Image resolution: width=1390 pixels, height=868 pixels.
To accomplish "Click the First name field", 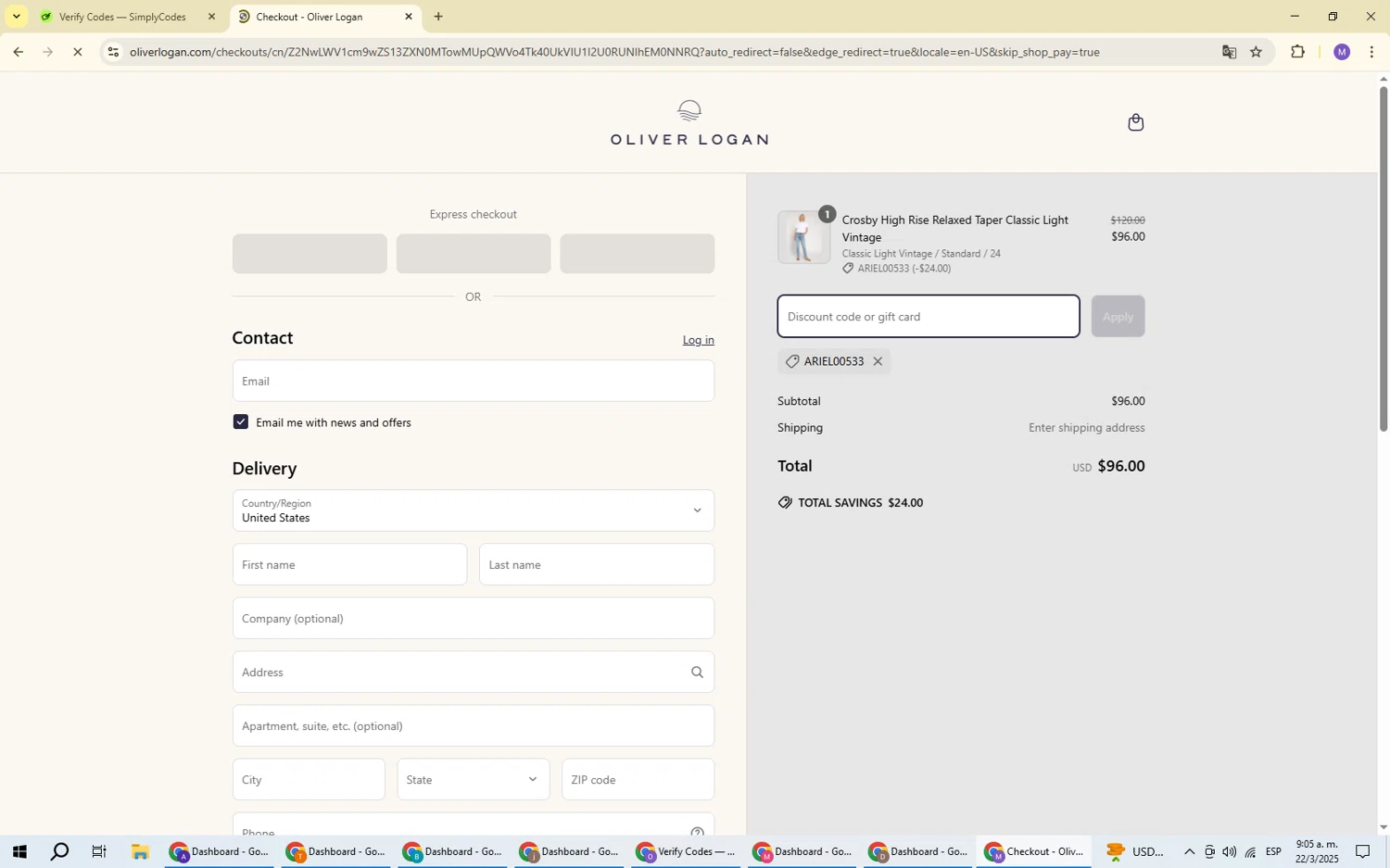I will 349,565.
